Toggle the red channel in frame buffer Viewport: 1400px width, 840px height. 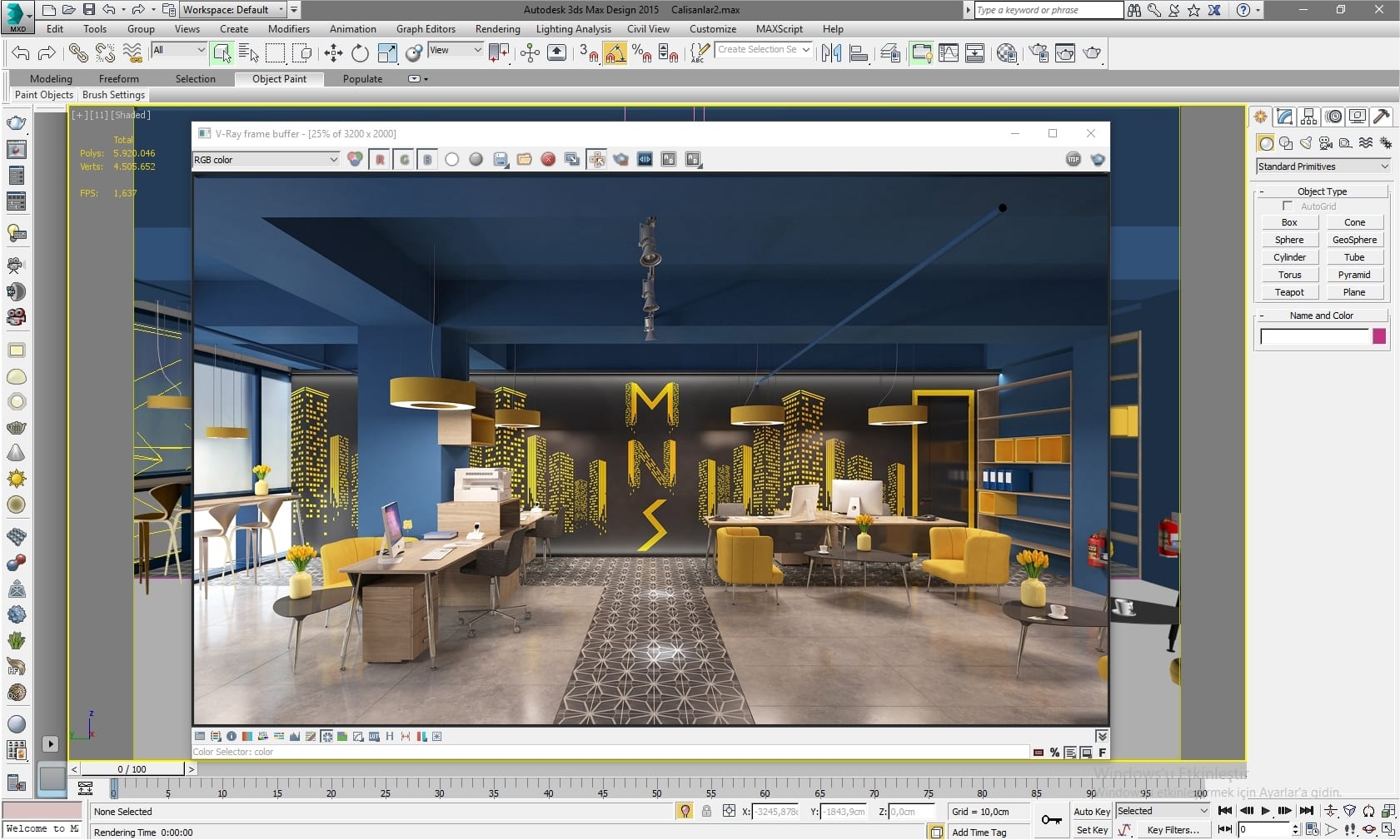[380, 159]
